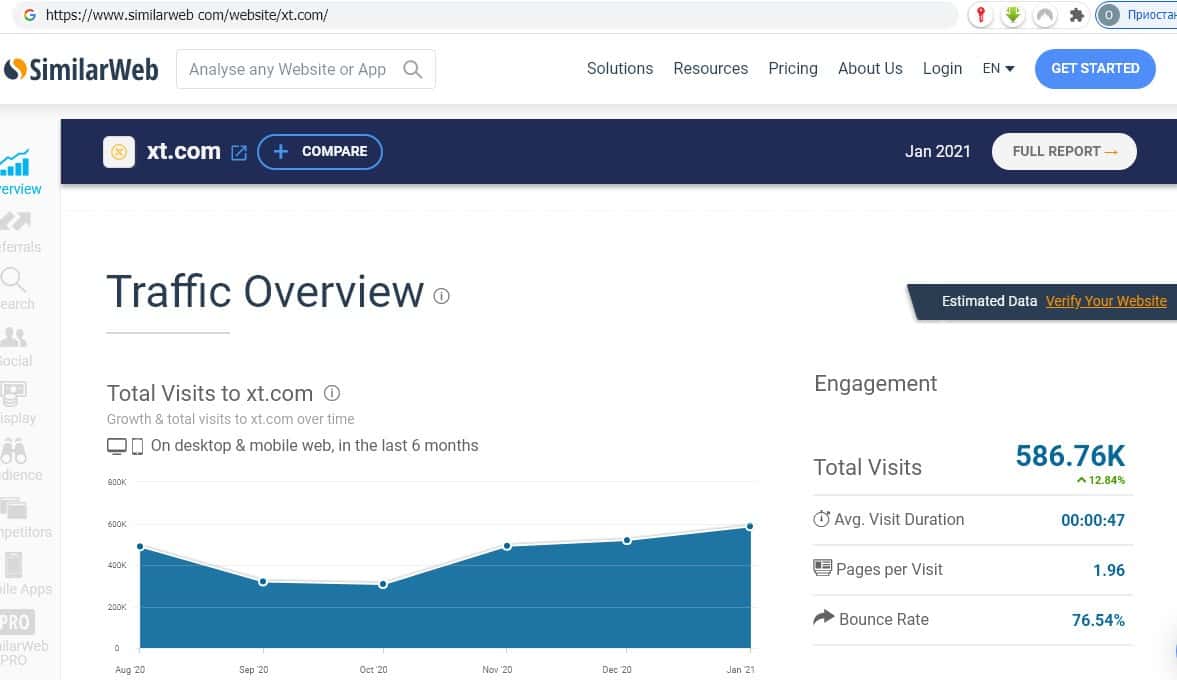Select the Nov '20 data point on chart
Viewport: 1177px width, 680px height.
point(507,546)
